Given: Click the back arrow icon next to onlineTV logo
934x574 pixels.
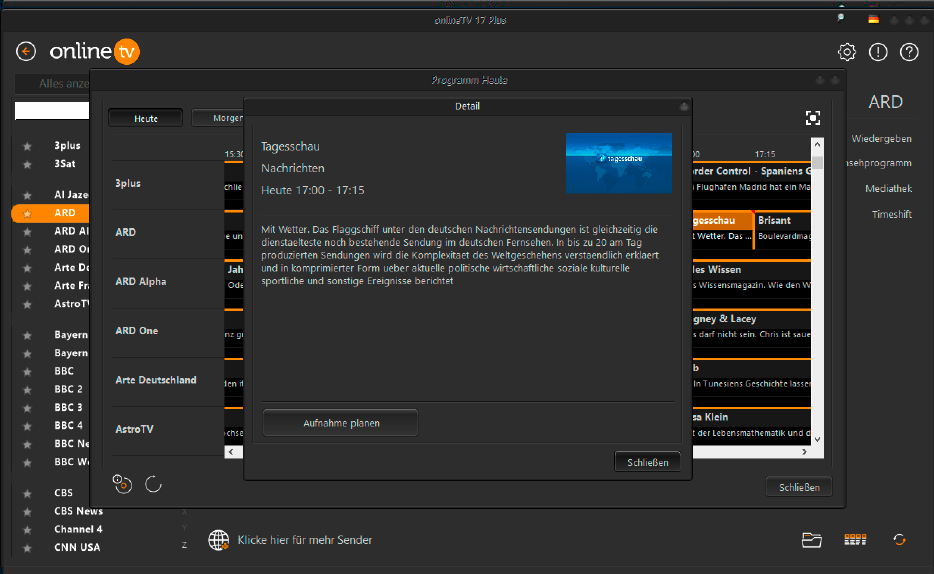Looking at the screenshot, I should (26, 51).
